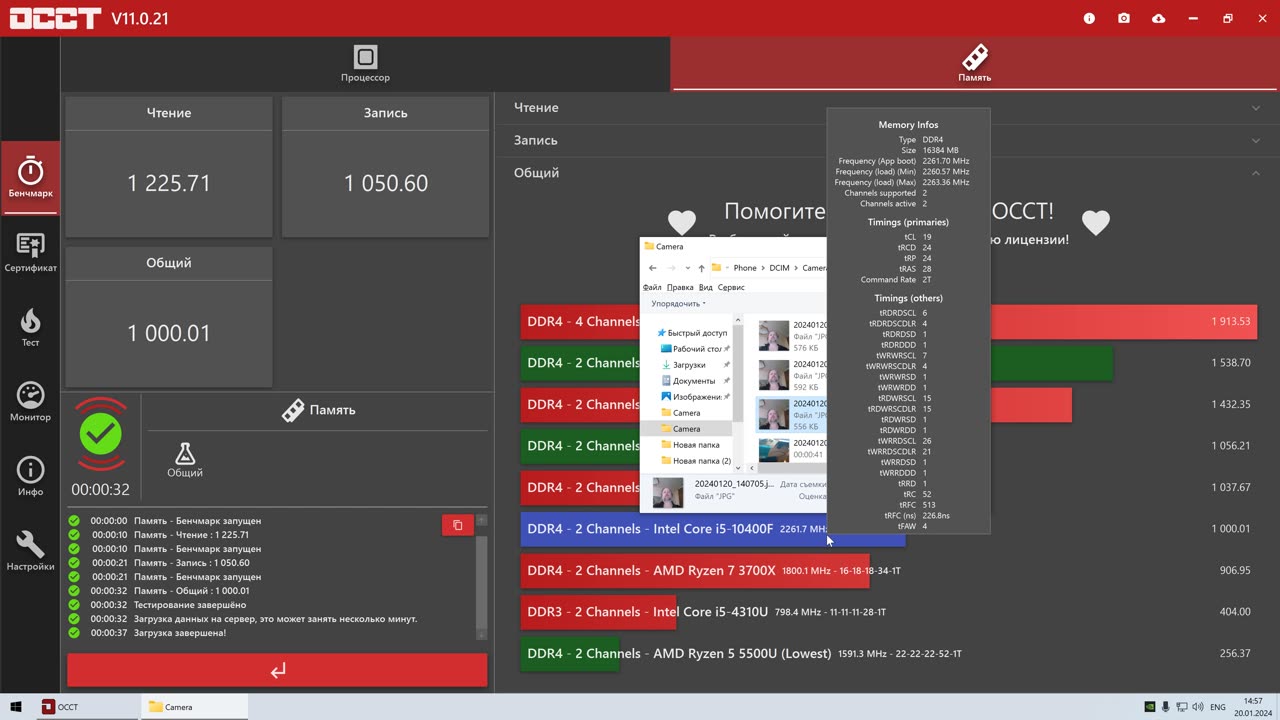Switch to the Процессор tab
Viewport: 1280px width, 720px height.
coord(365,64)
